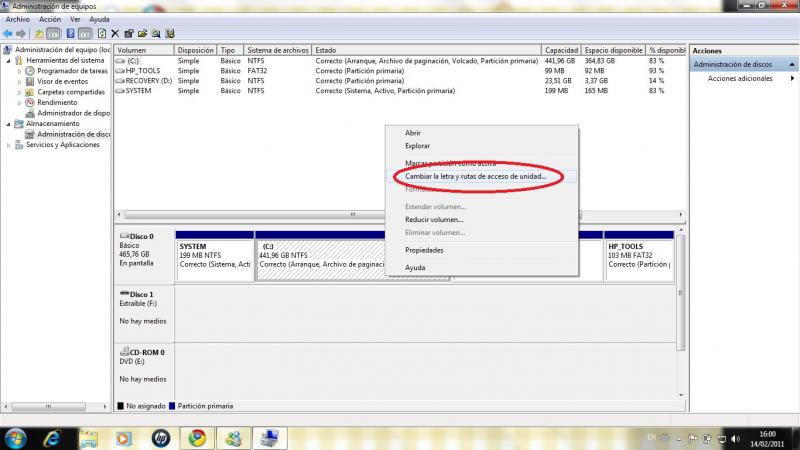Expand the Acciones adicionales submenu arrow
The width and height of the screenshot is (800, 450).
pyautogui.click(x=792, y=79)
